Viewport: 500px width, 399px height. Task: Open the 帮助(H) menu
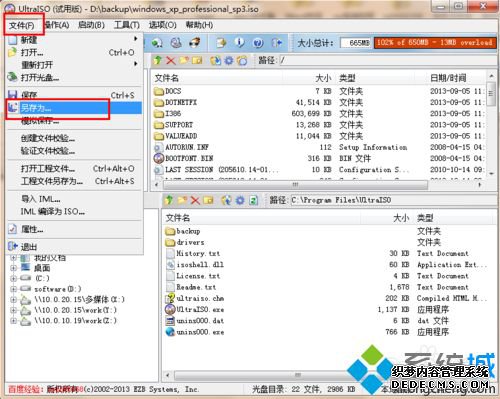[x=199, y=25]
